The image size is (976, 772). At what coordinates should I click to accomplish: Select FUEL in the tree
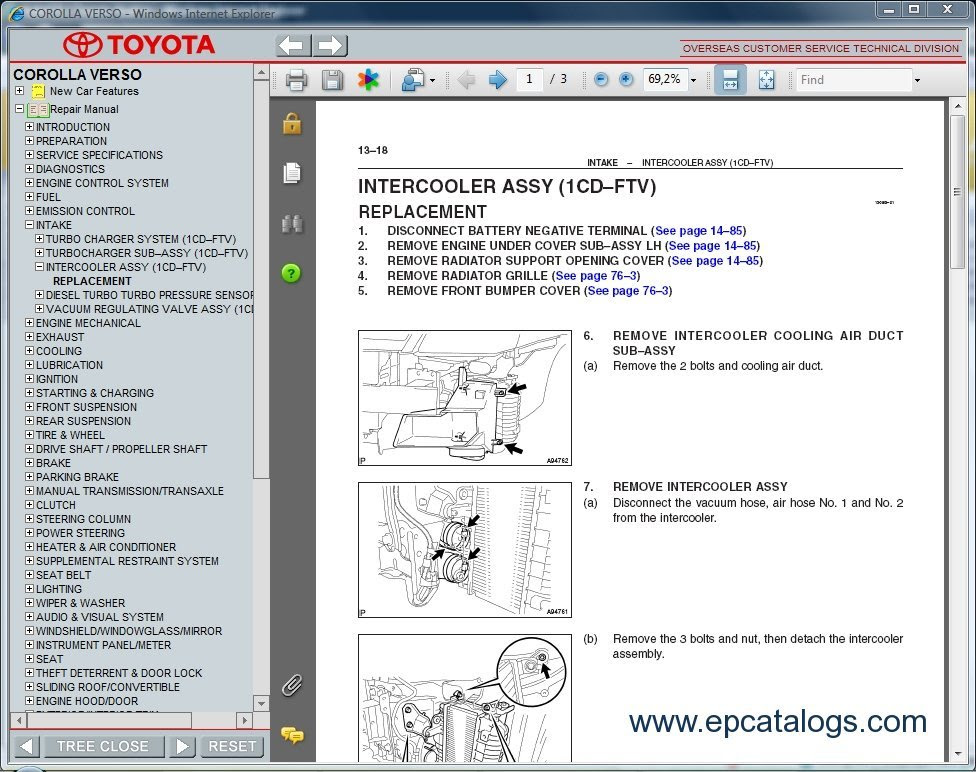coord(48,197)
